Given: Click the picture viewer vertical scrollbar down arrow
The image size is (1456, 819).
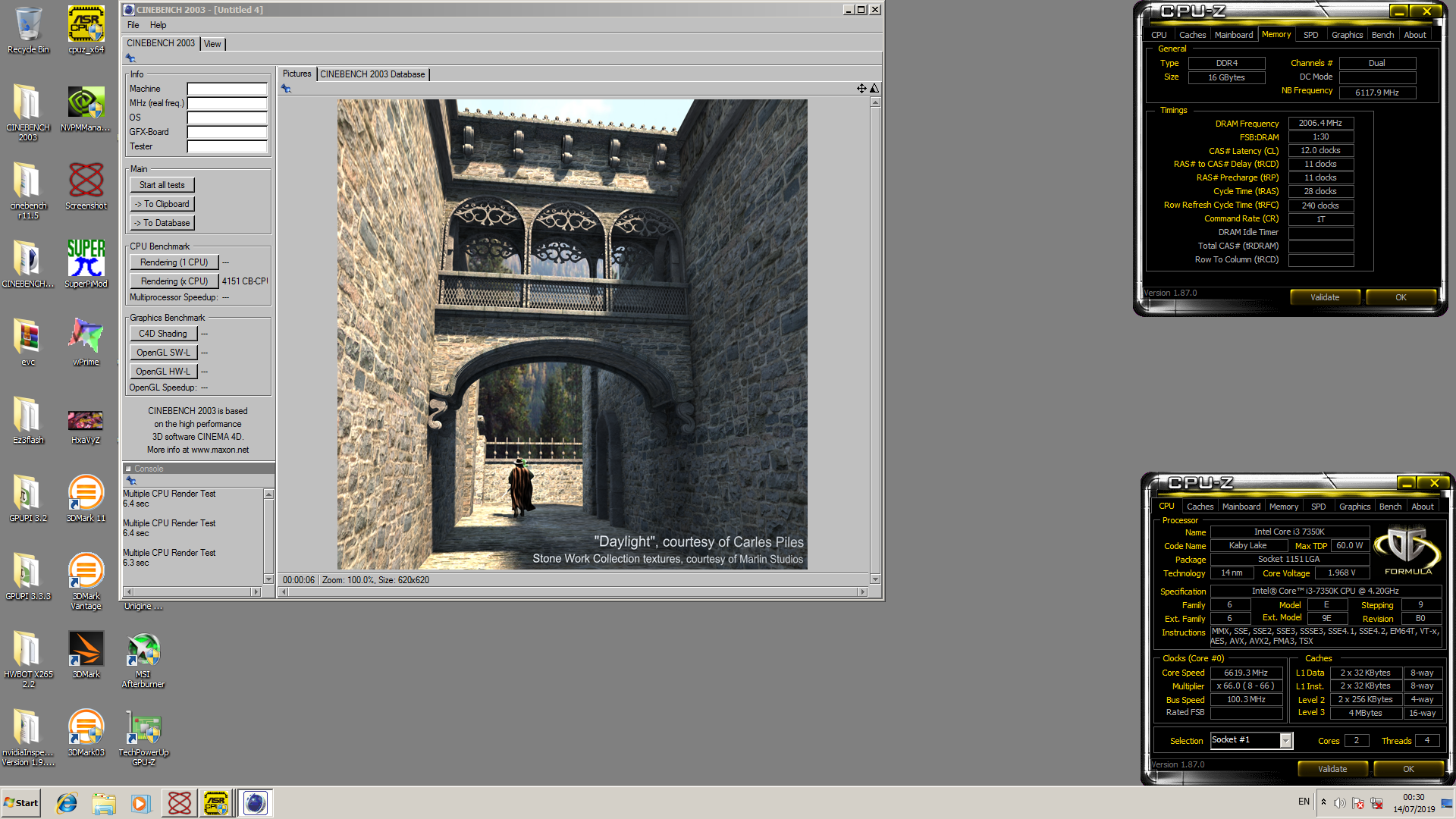Looking at the screenshot, I should pos(875,579).
